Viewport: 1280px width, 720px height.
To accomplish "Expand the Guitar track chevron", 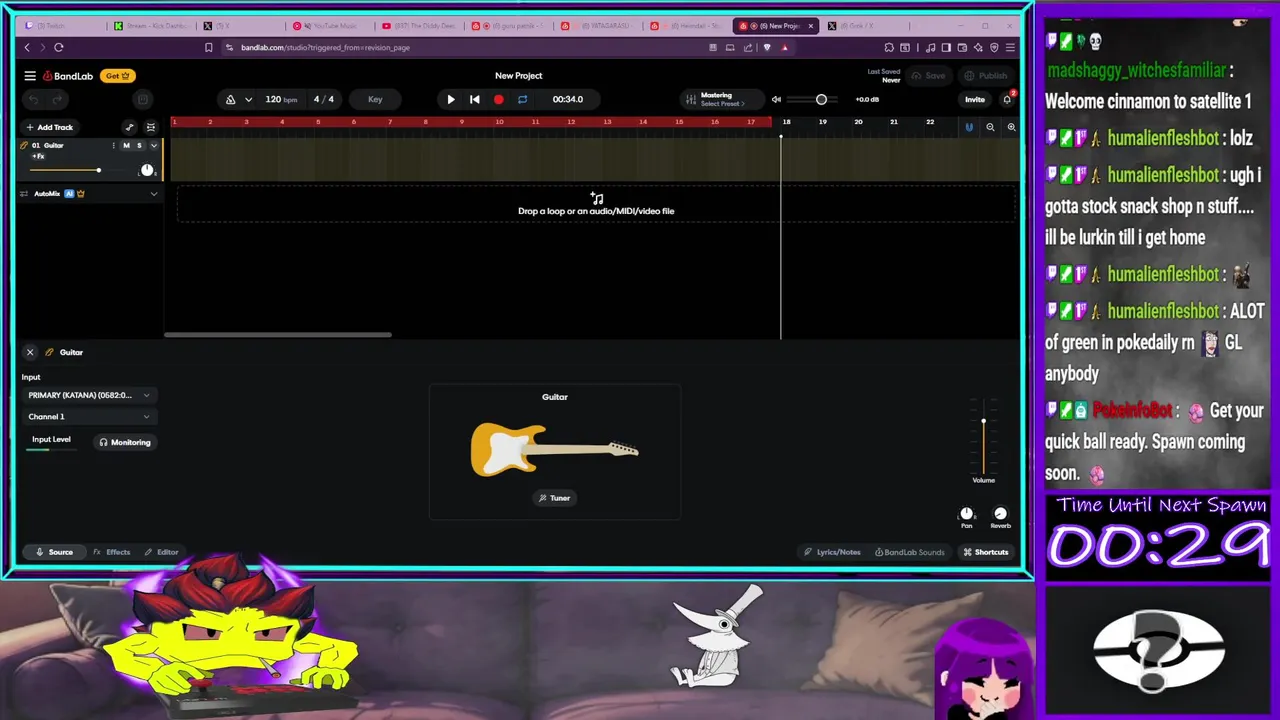I will (x=153, y=146).
